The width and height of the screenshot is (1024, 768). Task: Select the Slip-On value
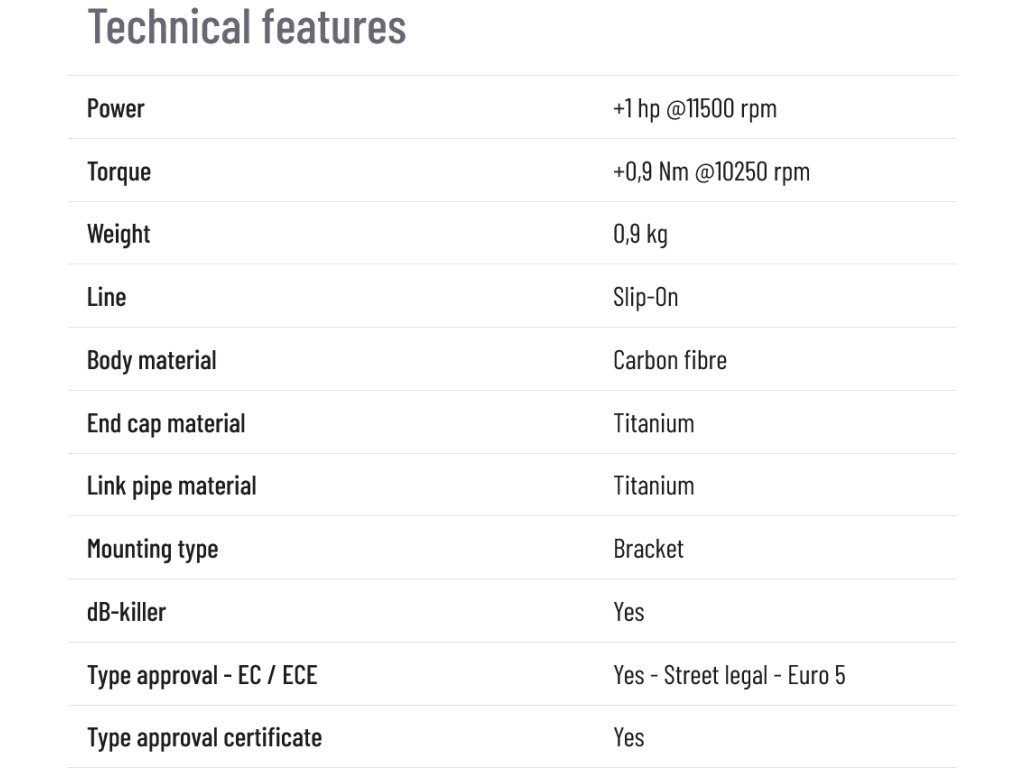tap(645, 297)
